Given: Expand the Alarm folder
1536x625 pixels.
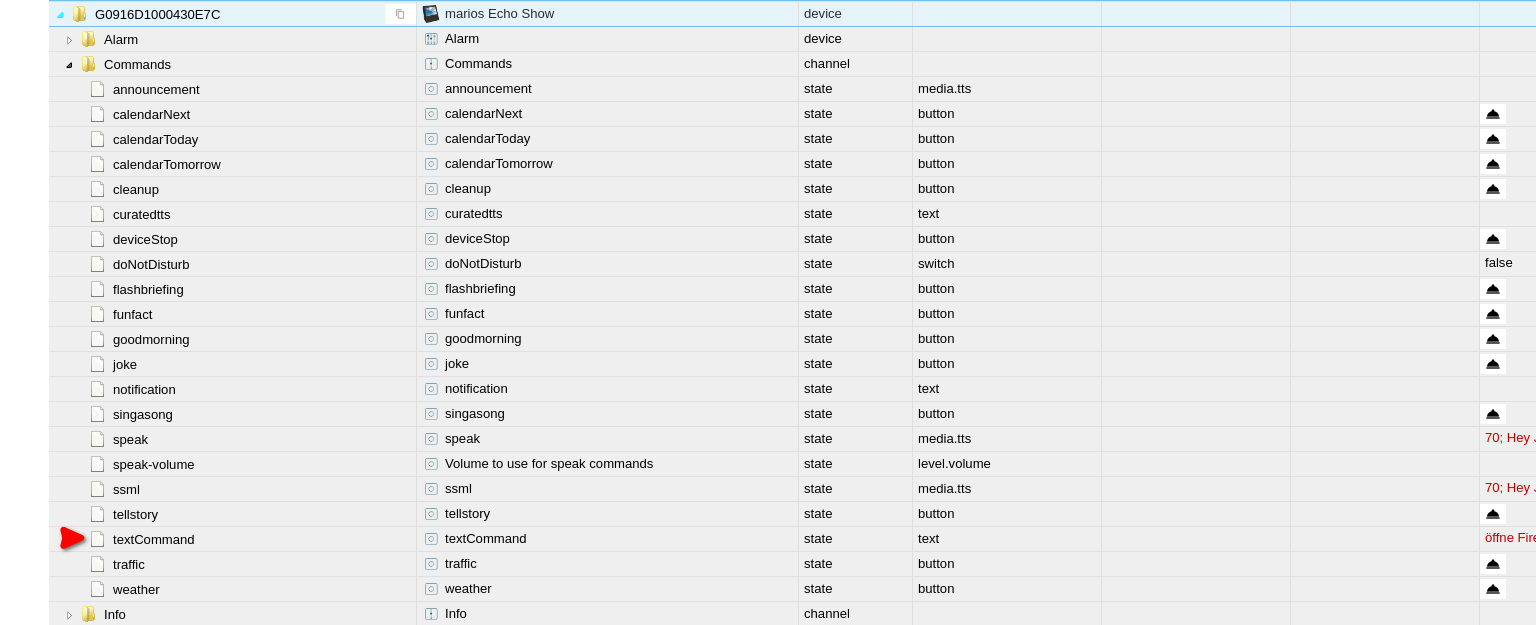Looking at the screenshot, I should pyautogui.click(x=69, y=40).
